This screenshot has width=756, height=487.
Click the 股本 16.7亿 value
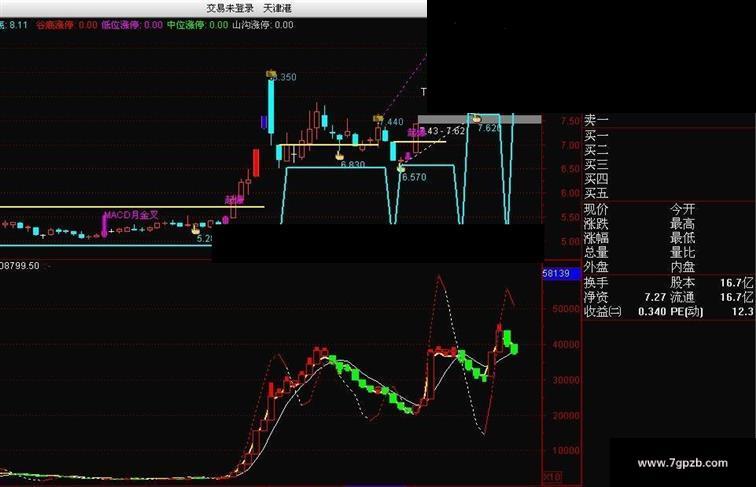pos(736,283)
